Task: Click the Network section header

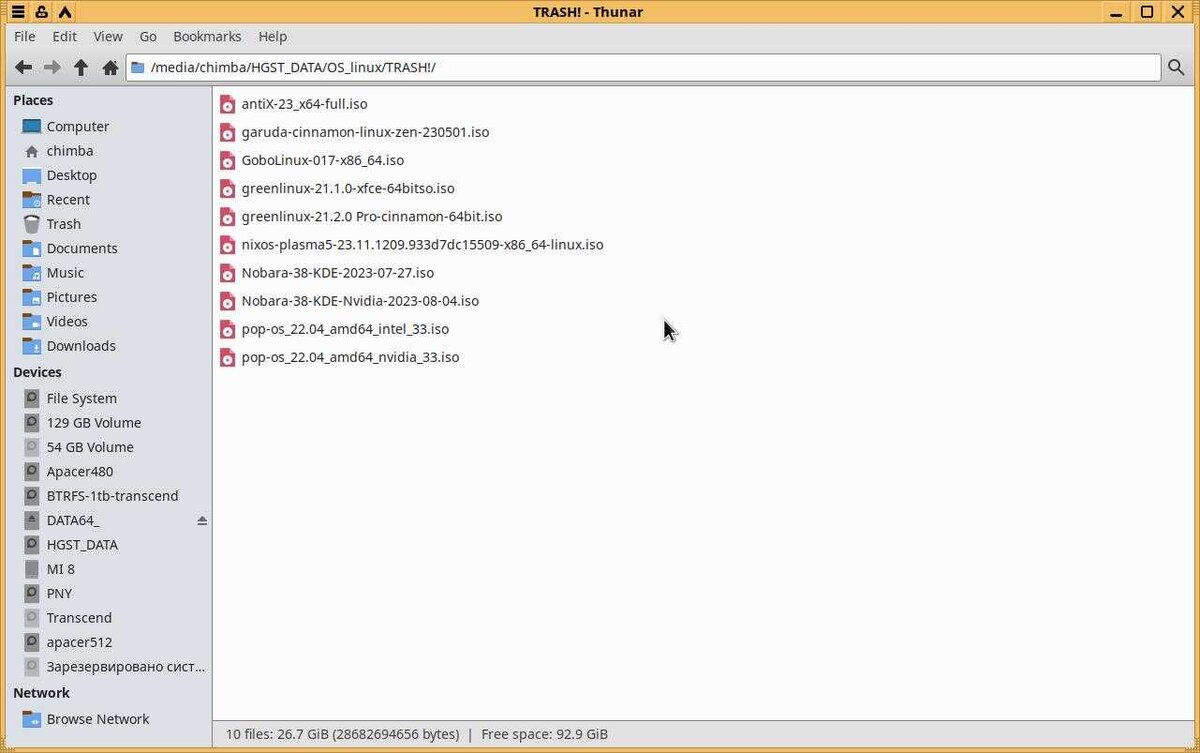Action: pos(41,693)
